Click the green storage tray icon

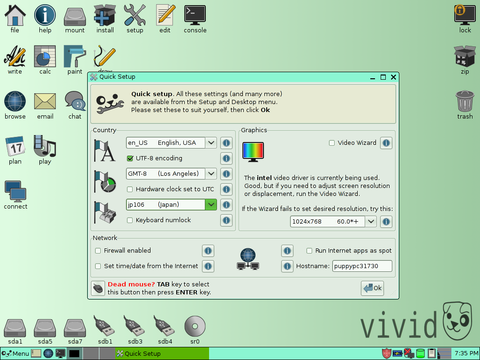tap(421, 353)
